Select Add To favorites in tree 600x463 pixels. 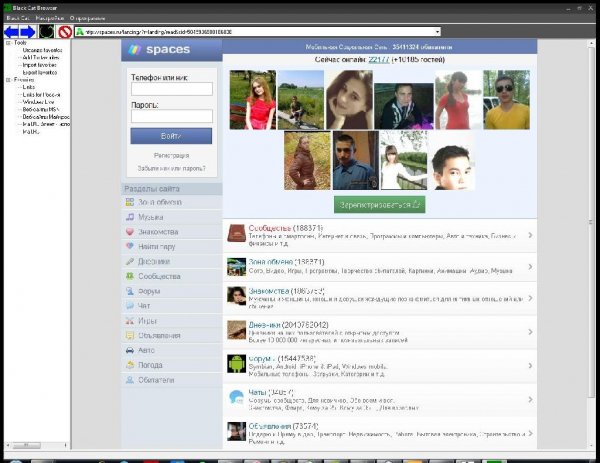tap(41, 57)
